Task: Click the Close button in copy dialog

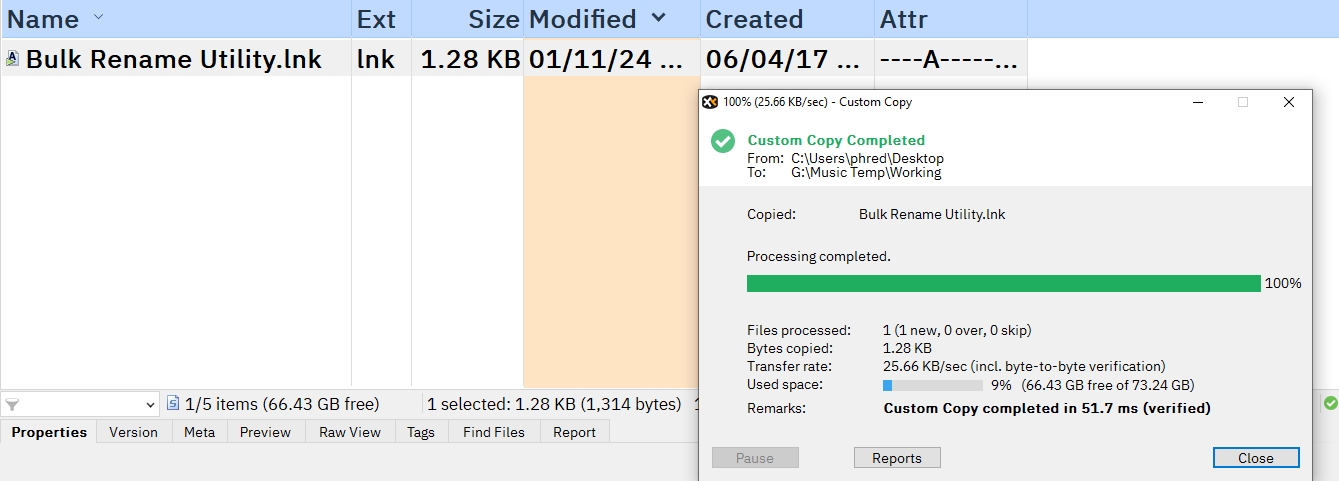Action: click(1255, 458)
